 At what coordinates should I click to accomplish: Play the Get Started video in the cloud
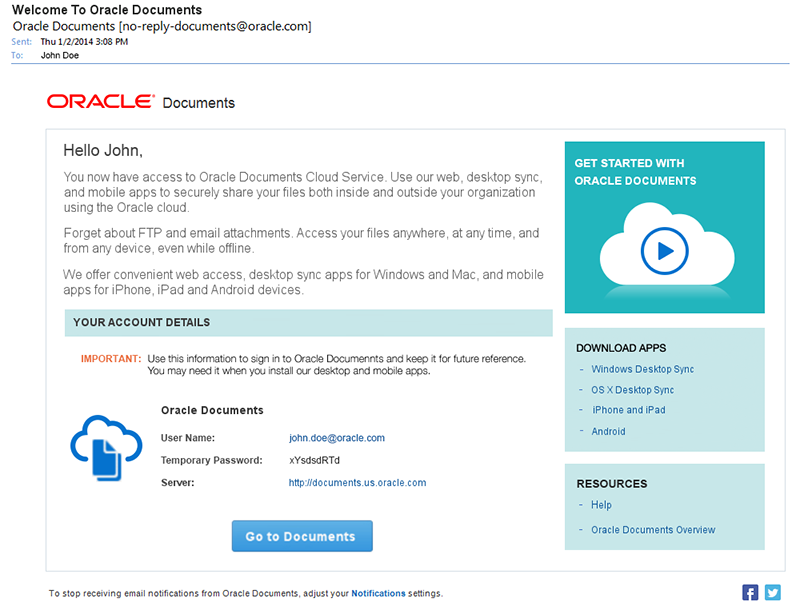pyautogui.click(x=664, y=251)
